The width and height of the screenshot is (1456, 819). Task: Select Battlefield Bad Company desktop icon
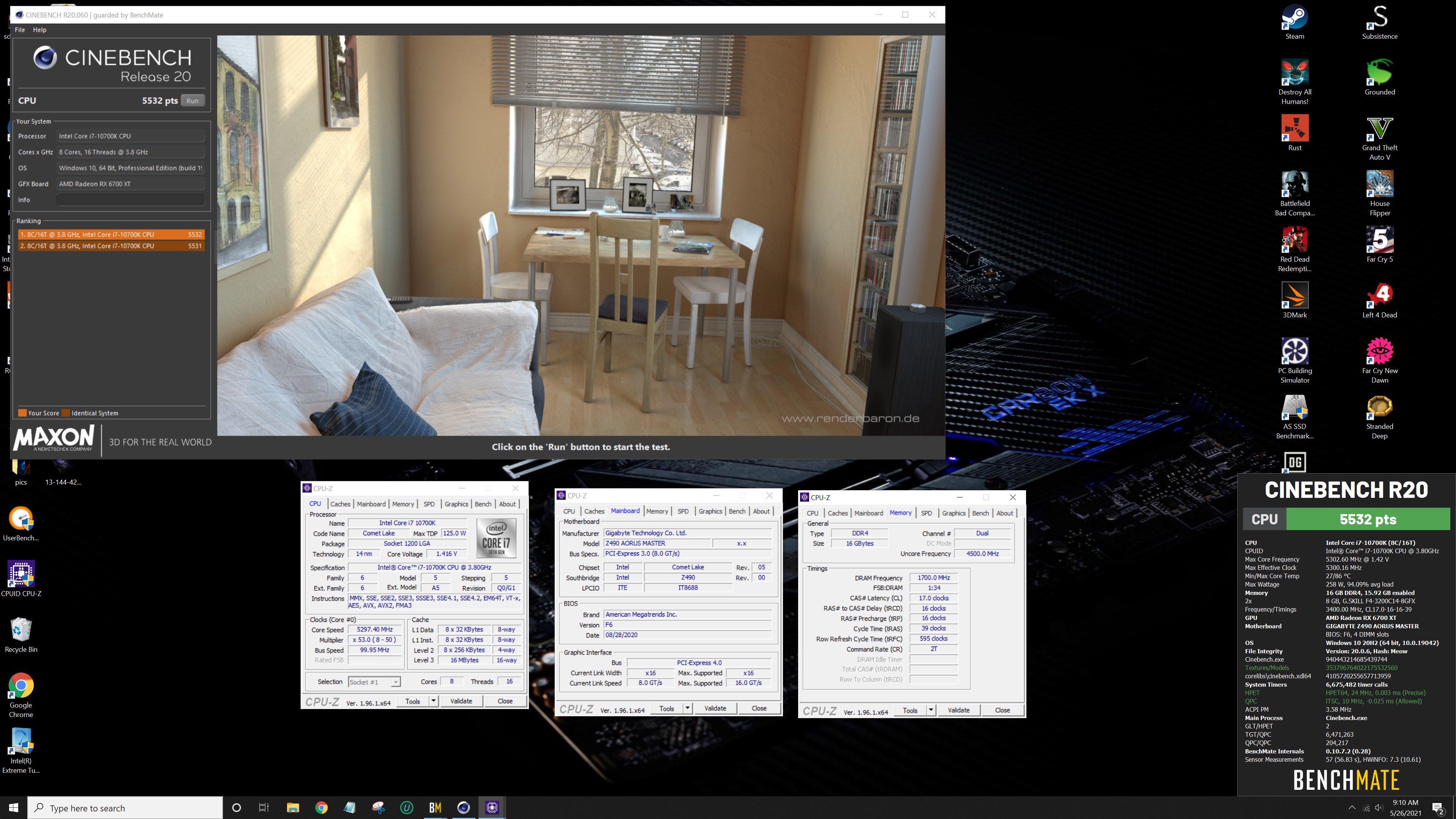(1294, 194)
